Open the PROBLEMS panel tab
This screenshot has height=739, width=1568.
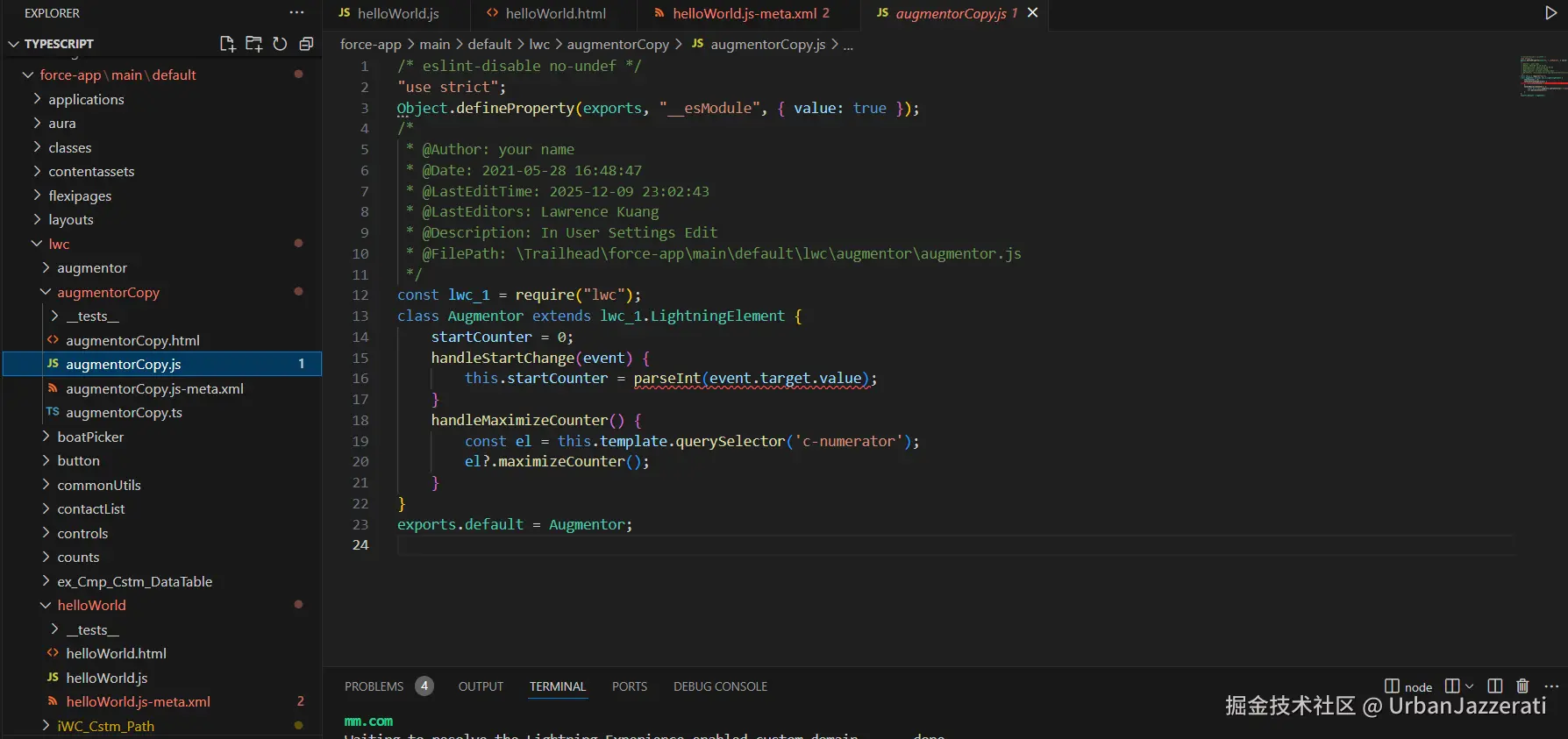[374, 686]
